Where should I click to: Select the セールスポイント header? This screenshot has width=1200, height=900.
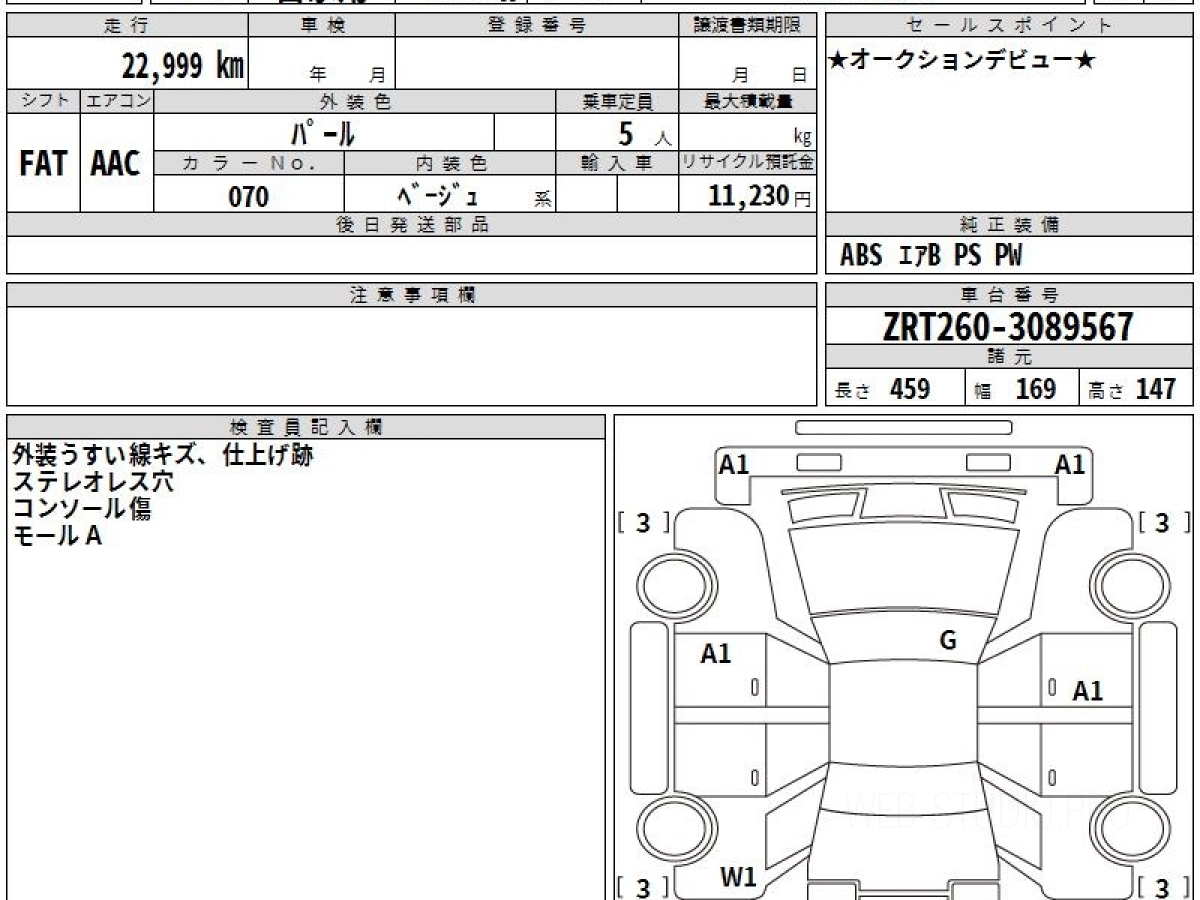click(x=1009, y=26)
